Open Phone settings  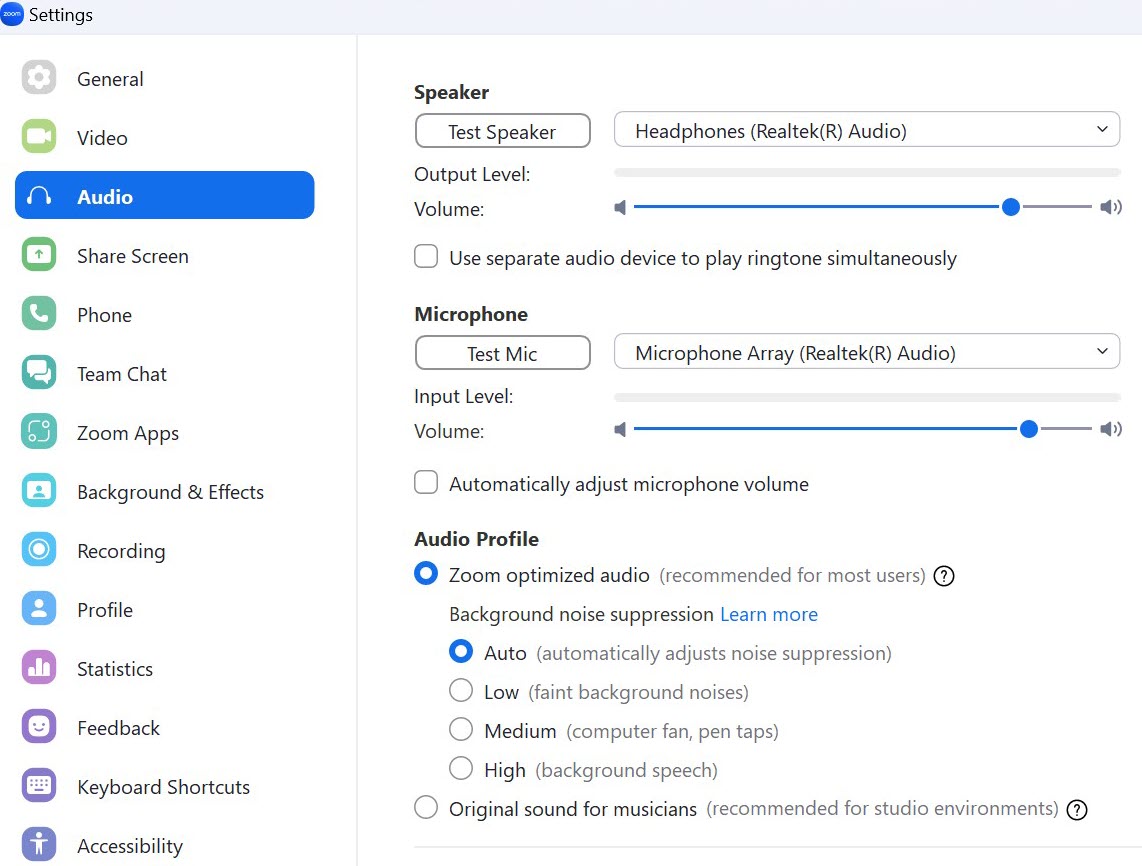point(165,315)
